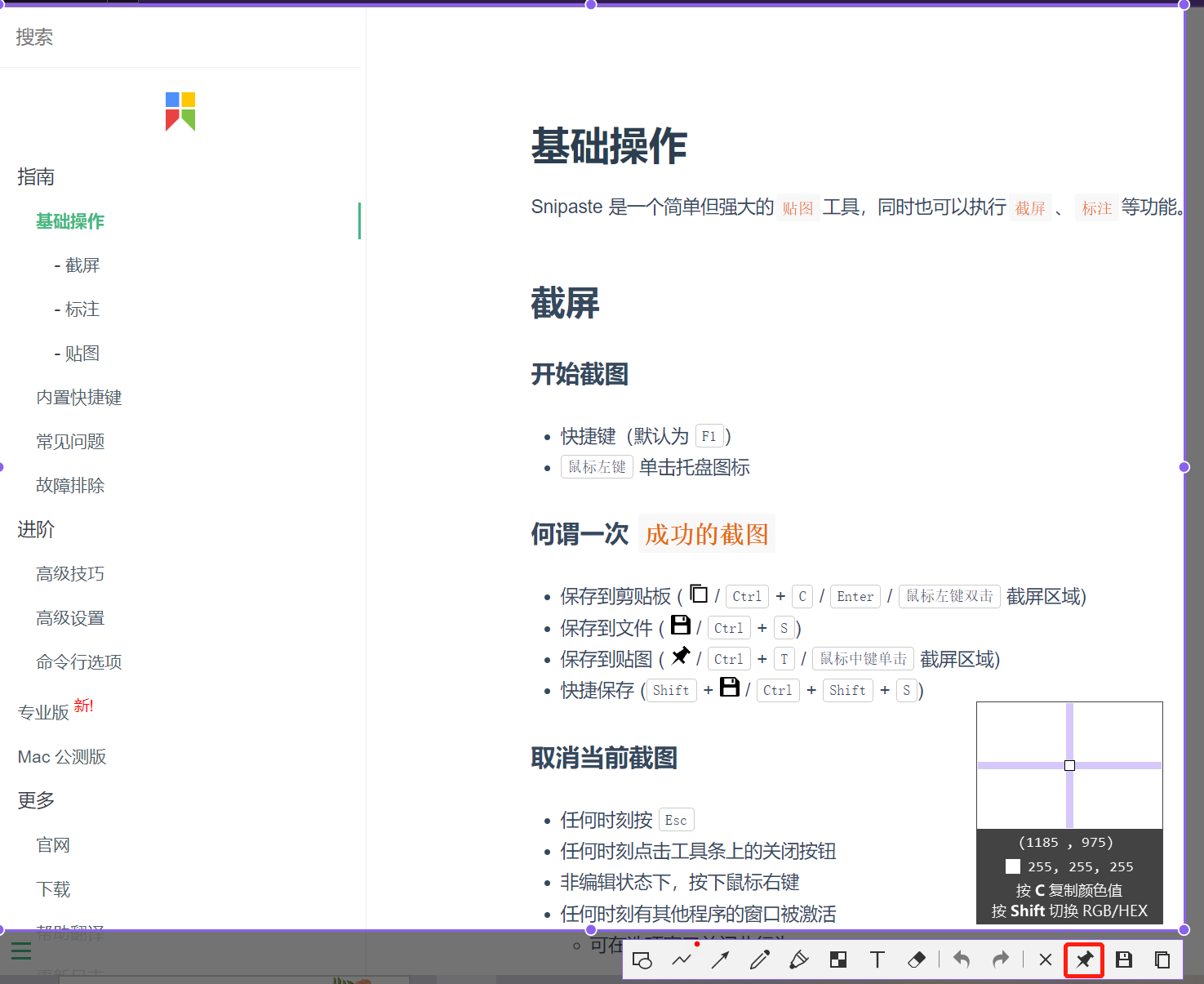1204x984 pixels.
Task: Select the text annotation tool
Action: tap(877, 960)
